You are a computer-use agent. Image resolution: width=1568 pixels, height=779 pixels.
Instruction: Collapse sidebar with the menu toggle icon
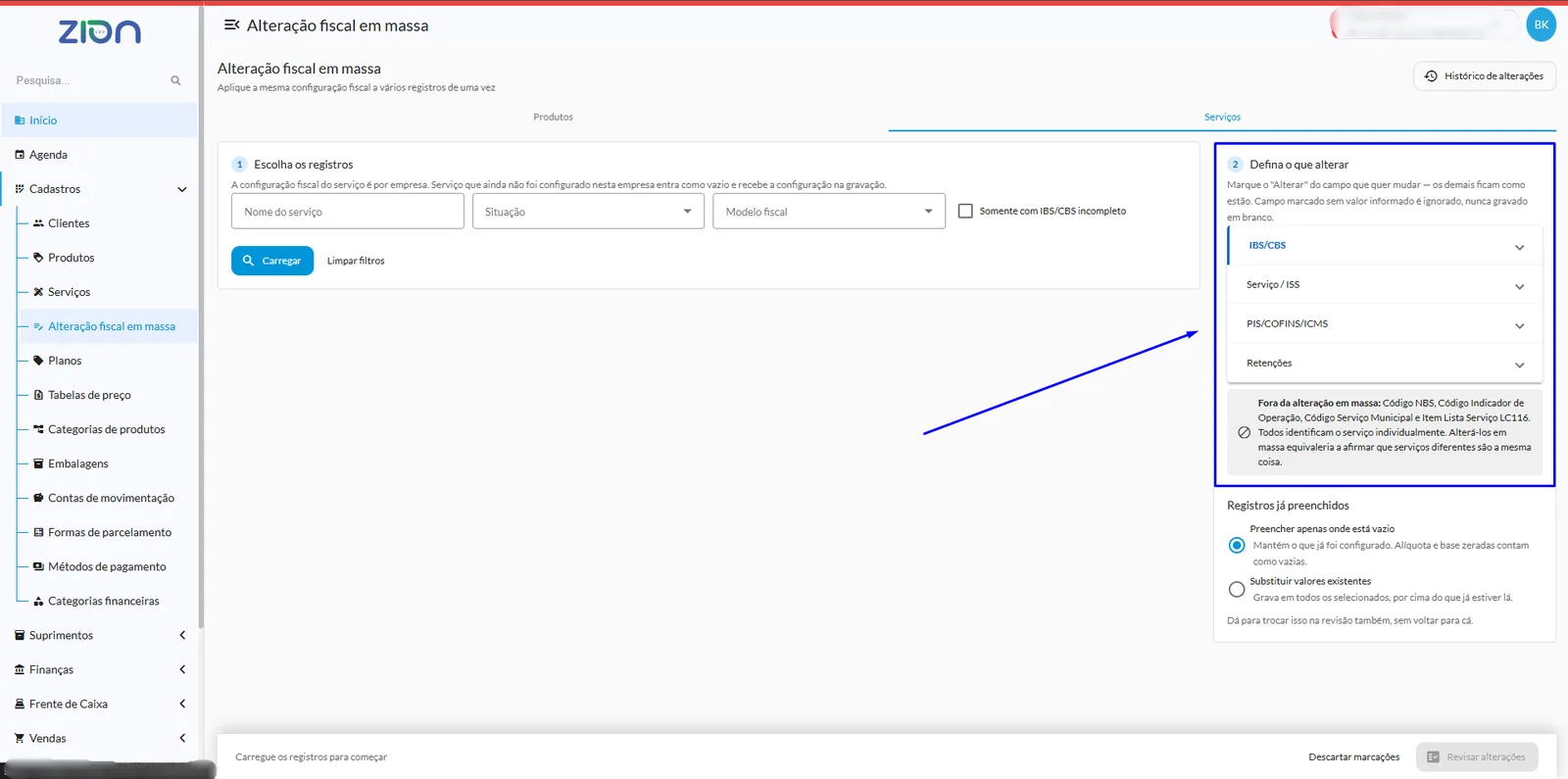click(x=231, y=24)
